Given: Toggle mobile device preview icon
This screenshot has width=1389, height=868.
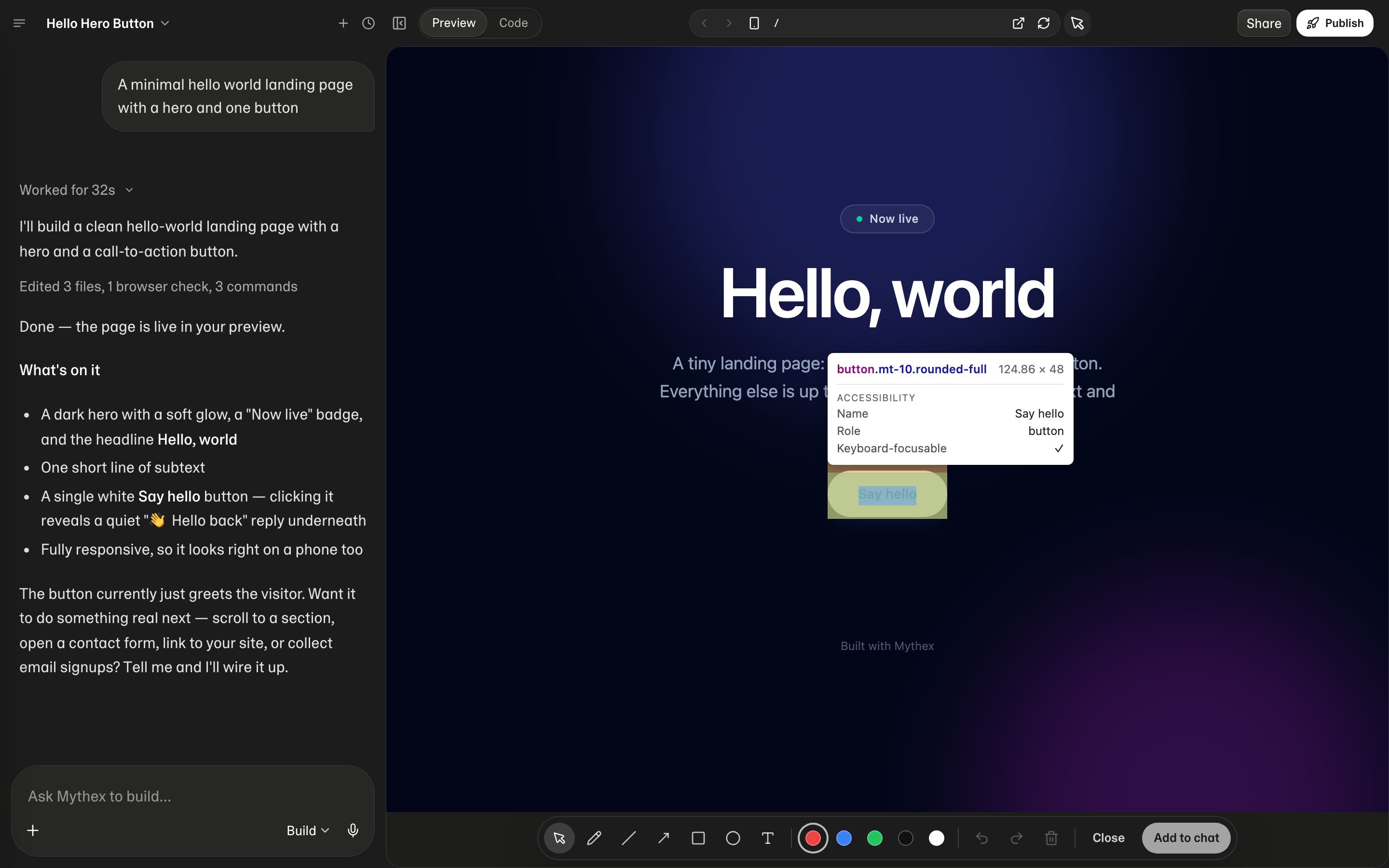Looking at the screenshot, I should (x=754, y=23).
